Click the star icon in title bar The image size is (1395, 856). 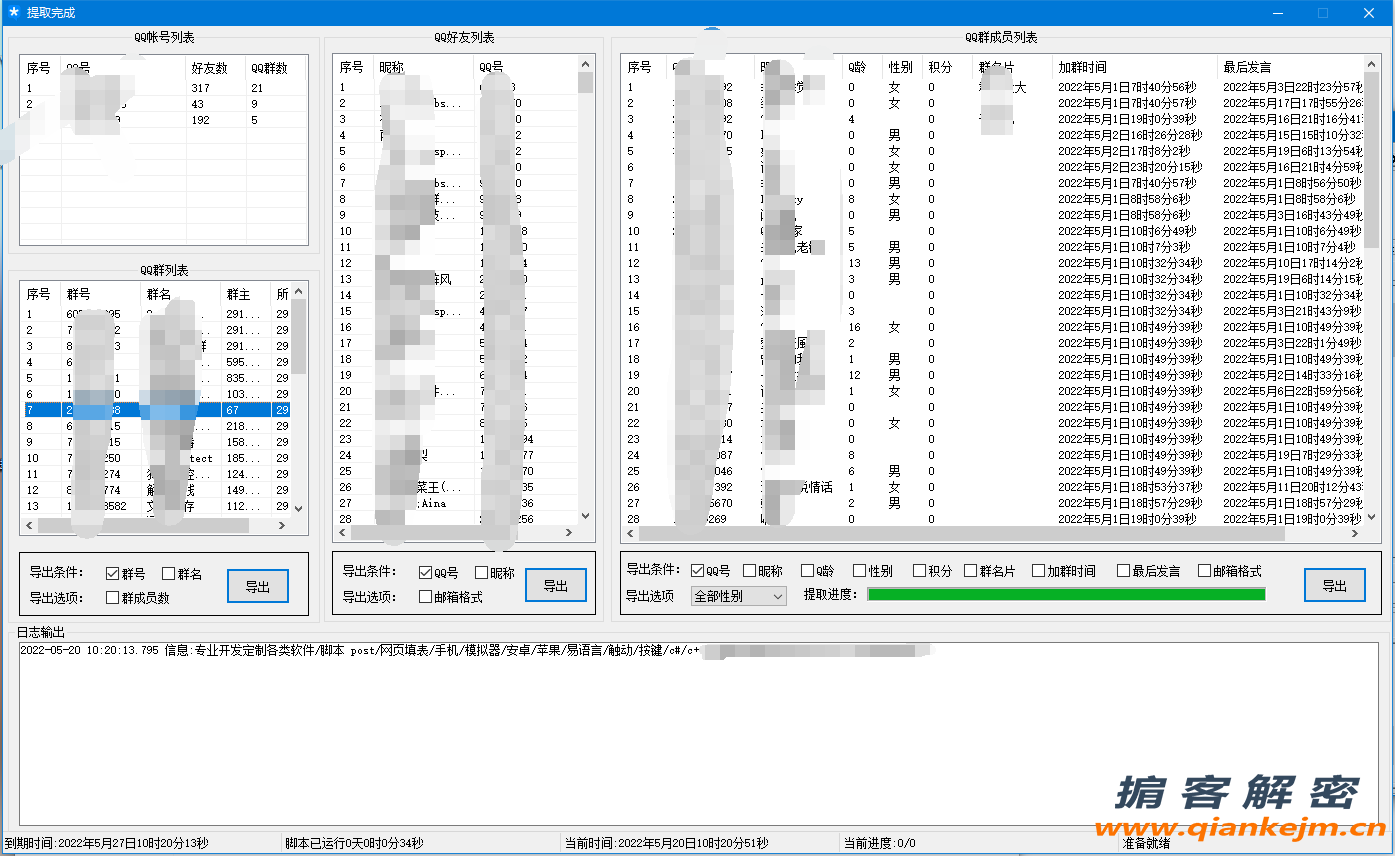point(13,12)
